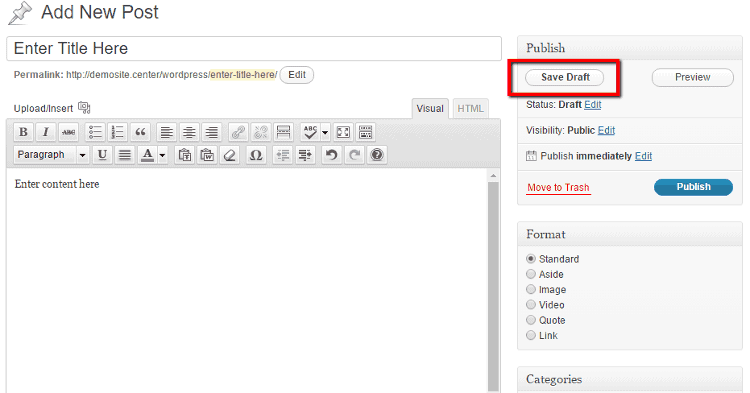This screenshot has height=393, width=750.
Task: Click the scrollbar up arrow
Action: [493, 176]
